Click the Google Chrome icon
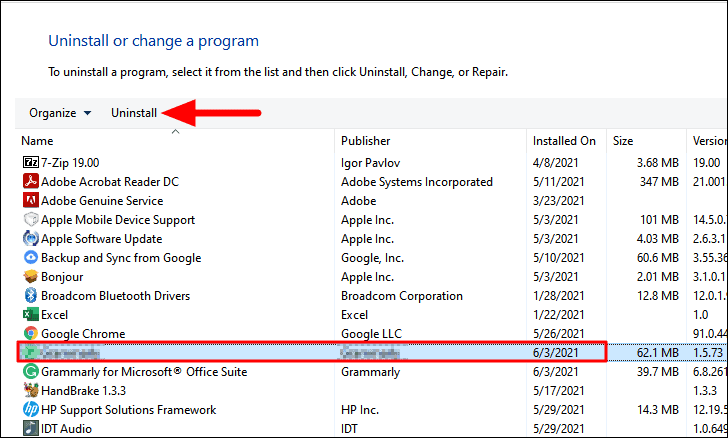 click(31, 333)
